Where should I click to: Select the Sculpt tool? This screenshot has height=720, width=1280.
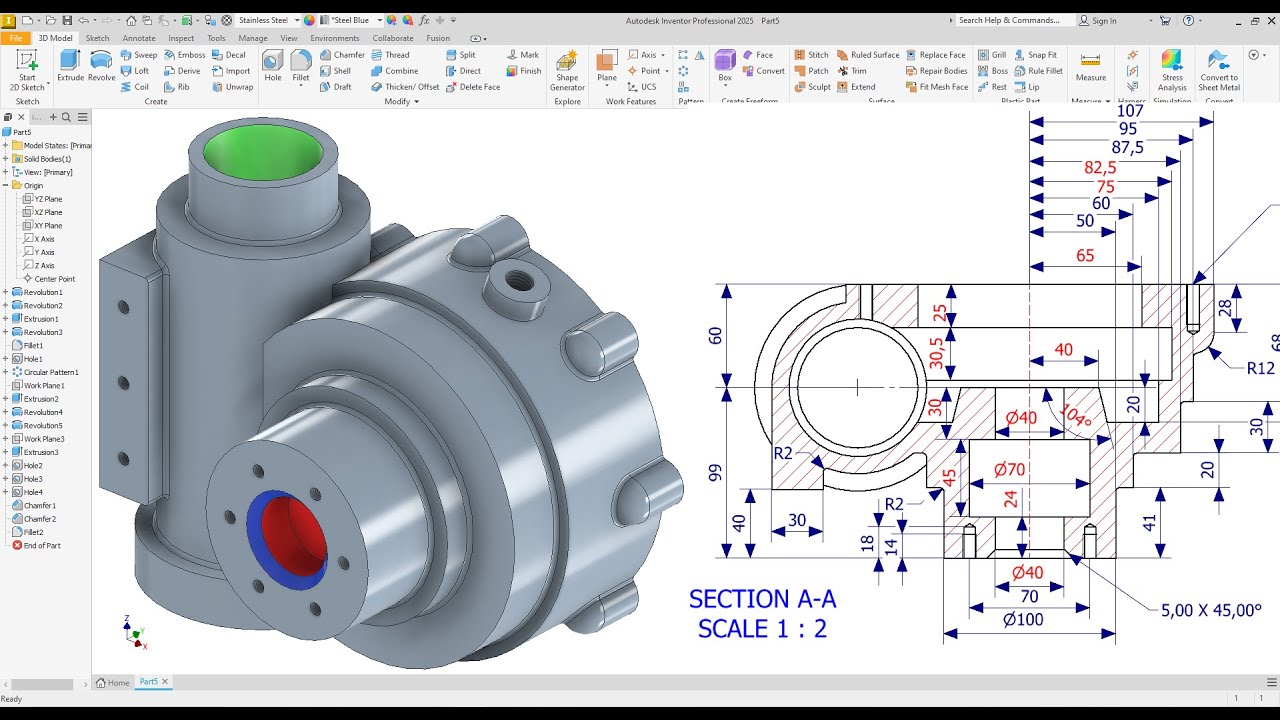coord(812,87)
